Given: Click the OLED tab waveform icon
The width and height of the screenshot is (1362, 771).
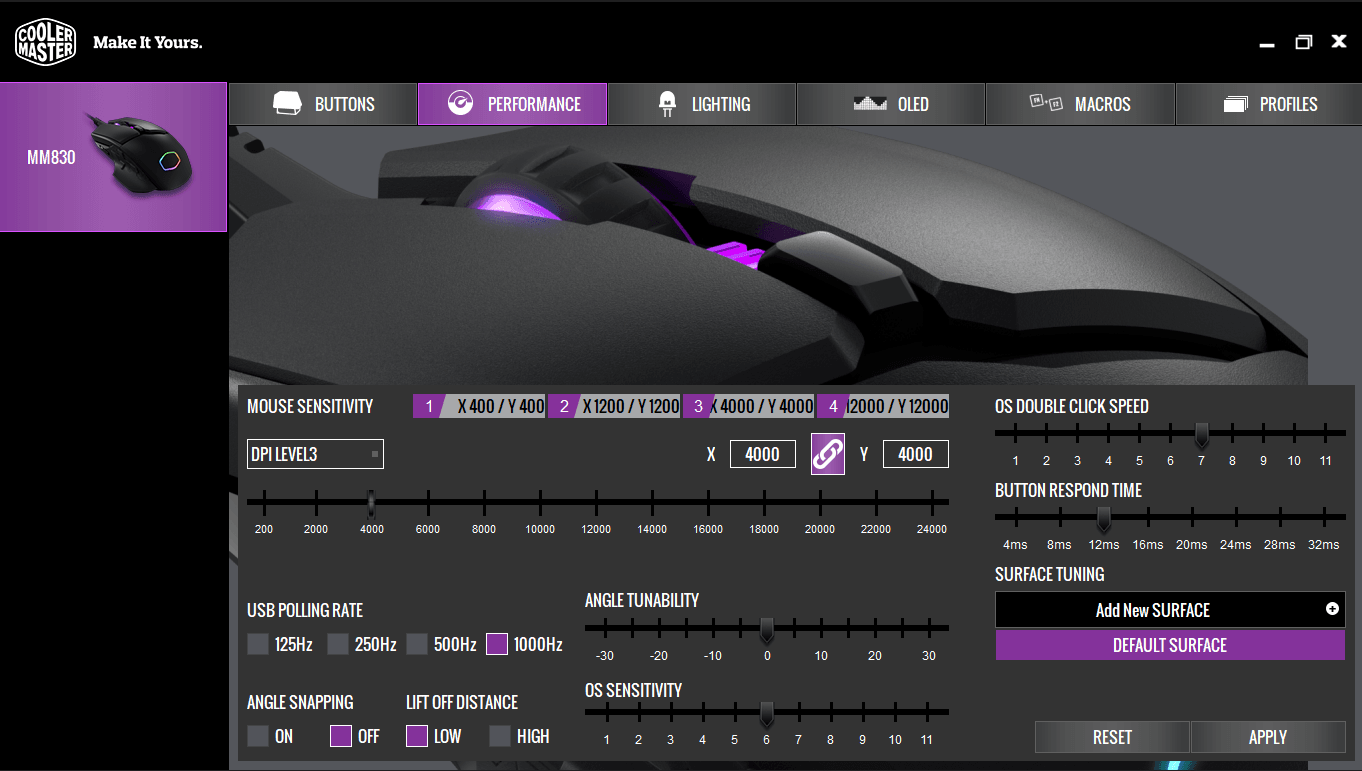Looking at the screenshot, I should coord(870,103).
